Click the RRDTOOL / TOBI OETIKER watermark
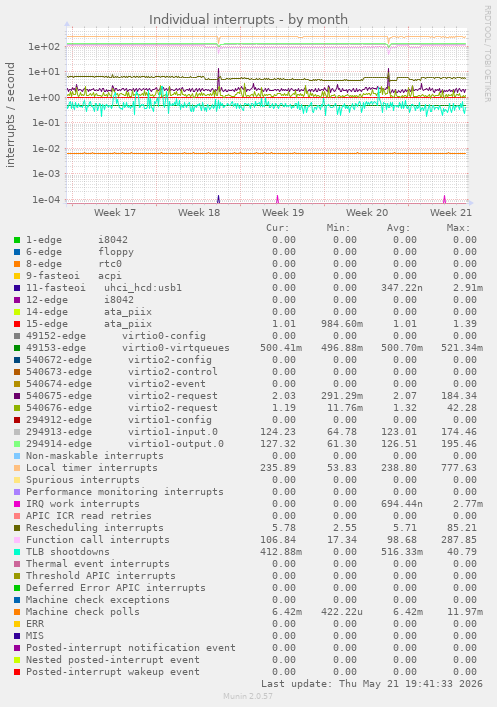This screenshot has width=497, height=707. click(x=488, y=53)
